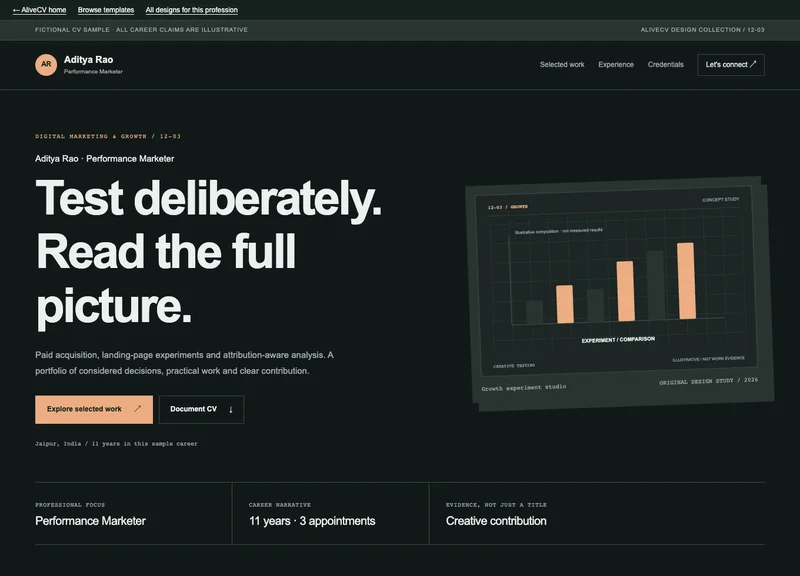The image size is (800, 576).
Task: Navigate to Selected work section
Action: coord(562,64)
